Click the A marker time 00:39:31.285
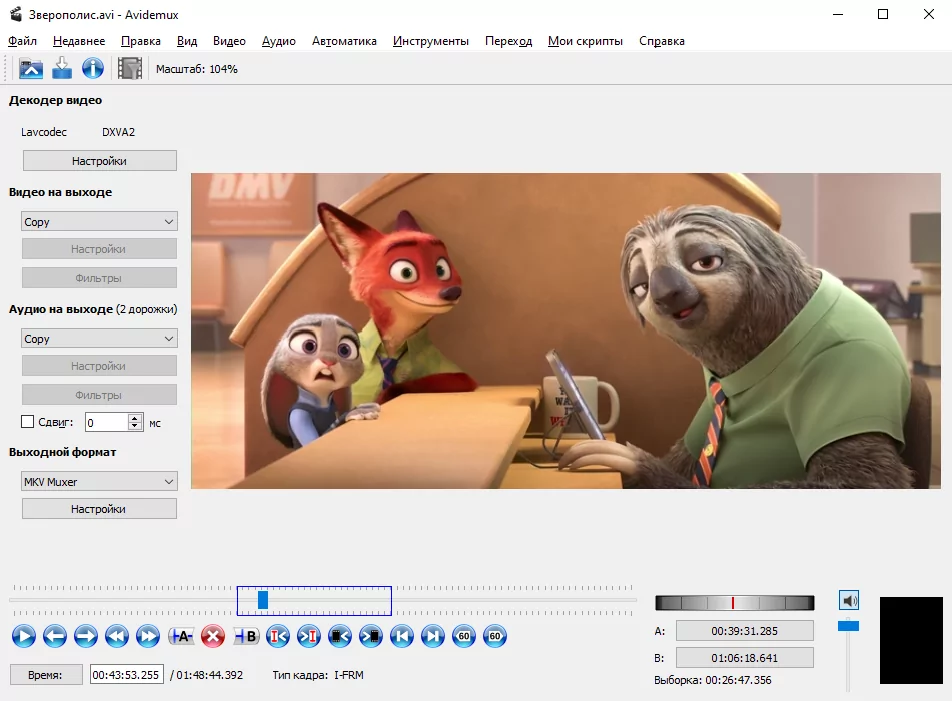Image resolution: width=952 pixels, height=701 pixels. click(x=744, y=631)
